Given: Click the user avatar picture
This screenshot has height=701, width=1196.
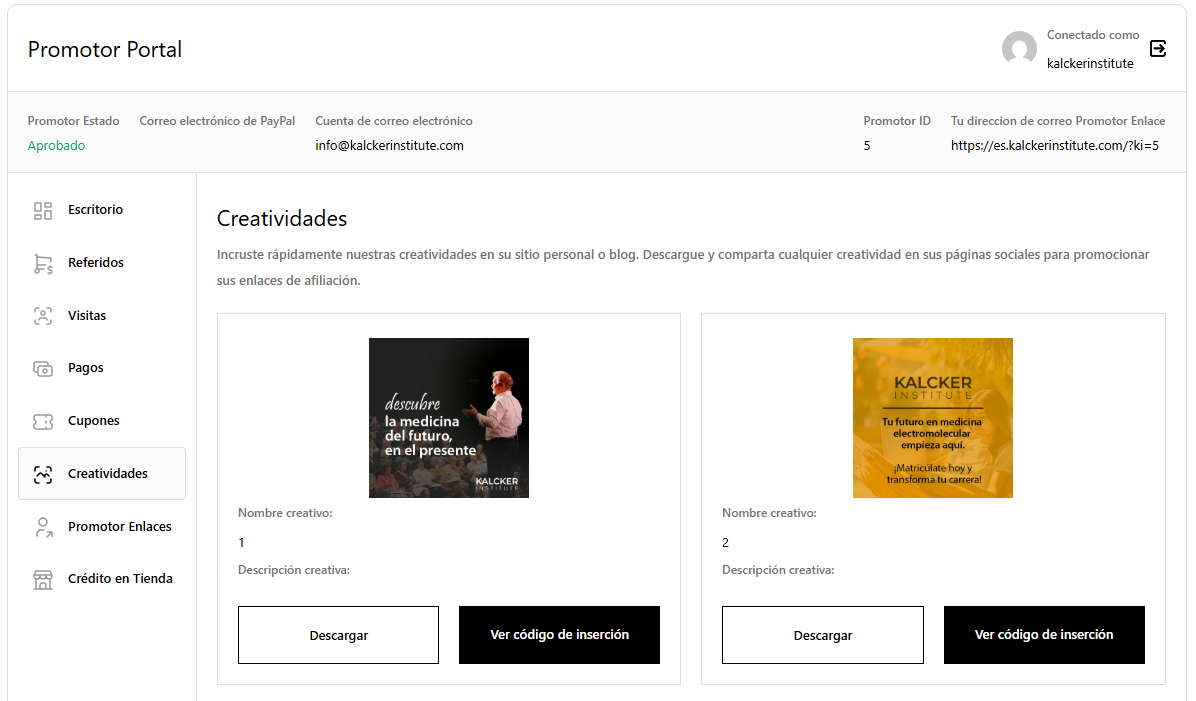Looking at the screenshot, I should pos(1019,49).
